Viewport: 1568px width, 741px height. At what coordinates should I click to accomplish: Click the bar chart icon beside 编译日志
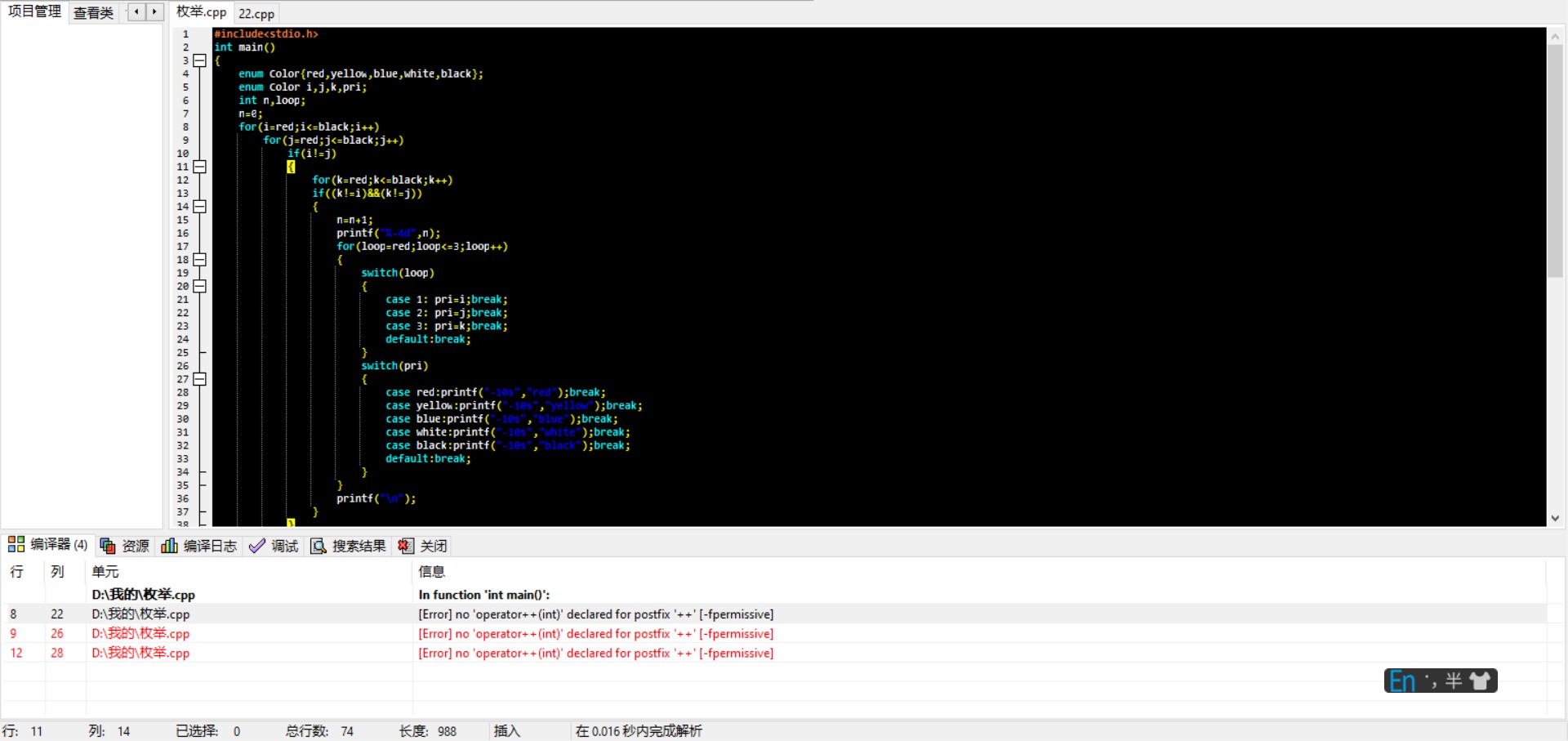169,546
